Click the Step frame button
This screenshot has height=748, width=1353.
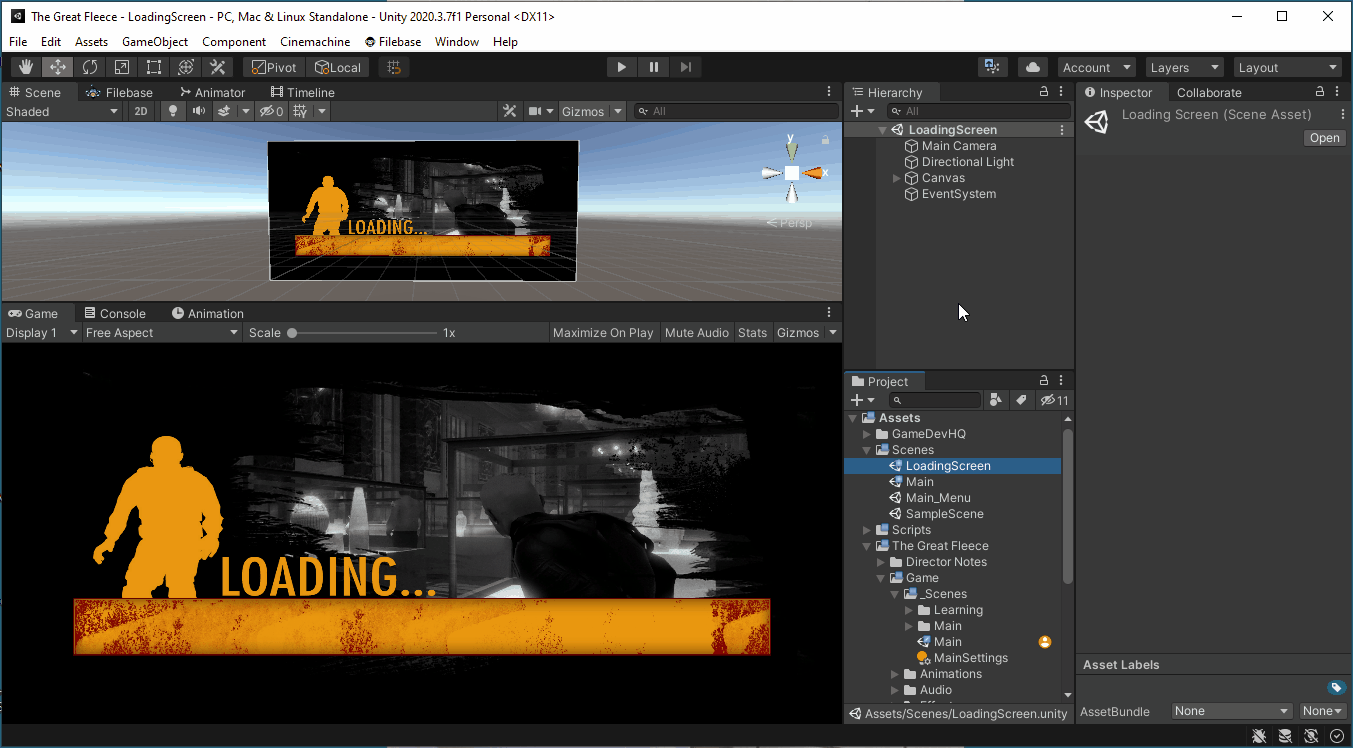pos(686,67)
